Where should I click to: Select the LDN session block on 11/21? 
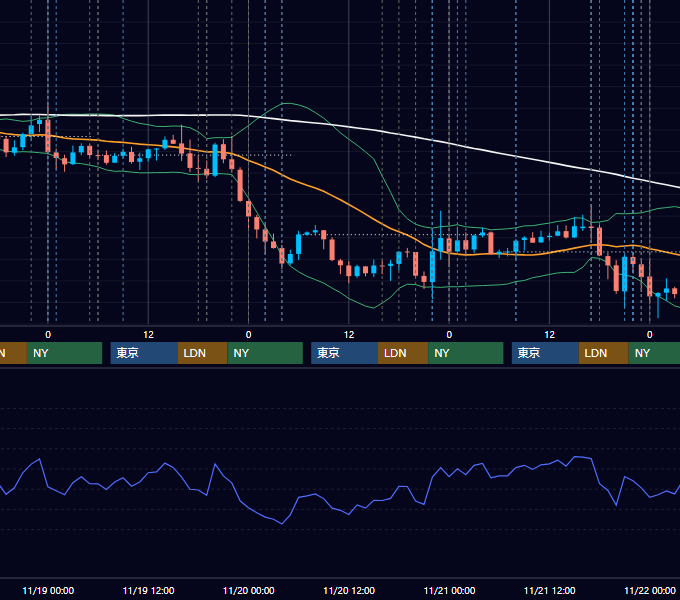point(604,353)
